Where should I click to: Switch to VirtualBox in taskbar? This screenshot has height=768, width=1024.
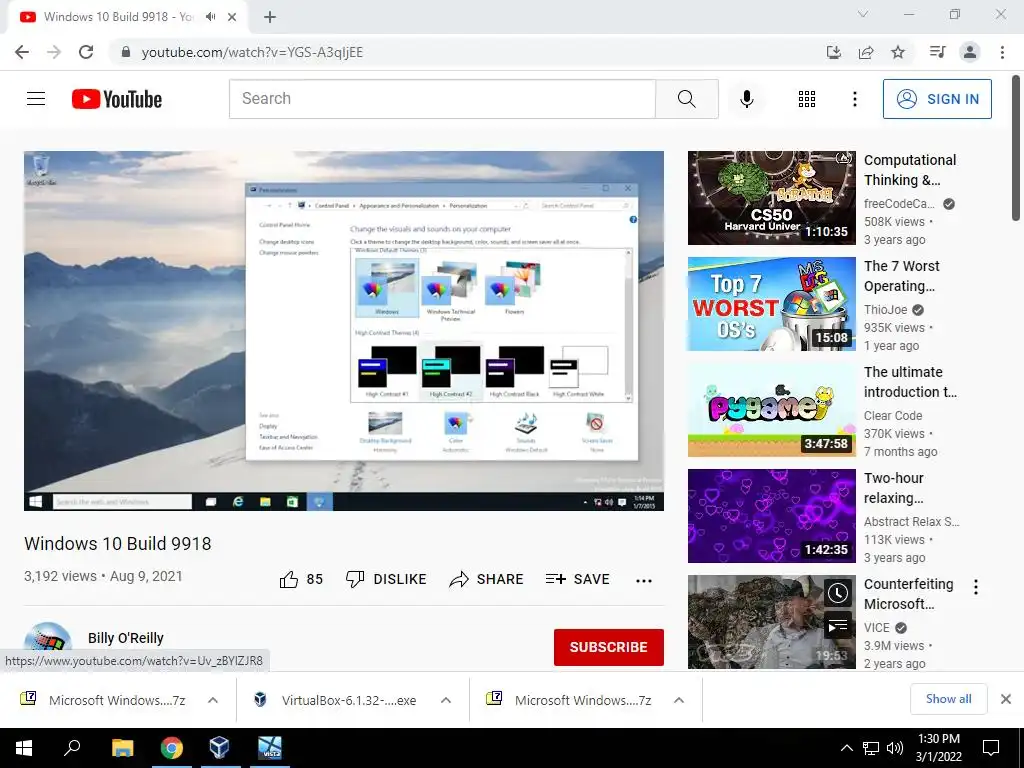[x=219, y=748]
